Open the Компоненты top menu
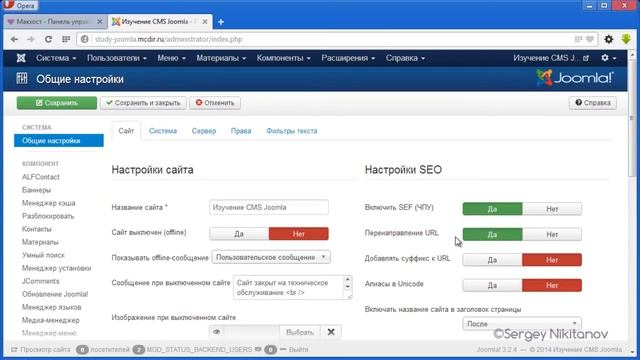 click(x=283, y=58)
